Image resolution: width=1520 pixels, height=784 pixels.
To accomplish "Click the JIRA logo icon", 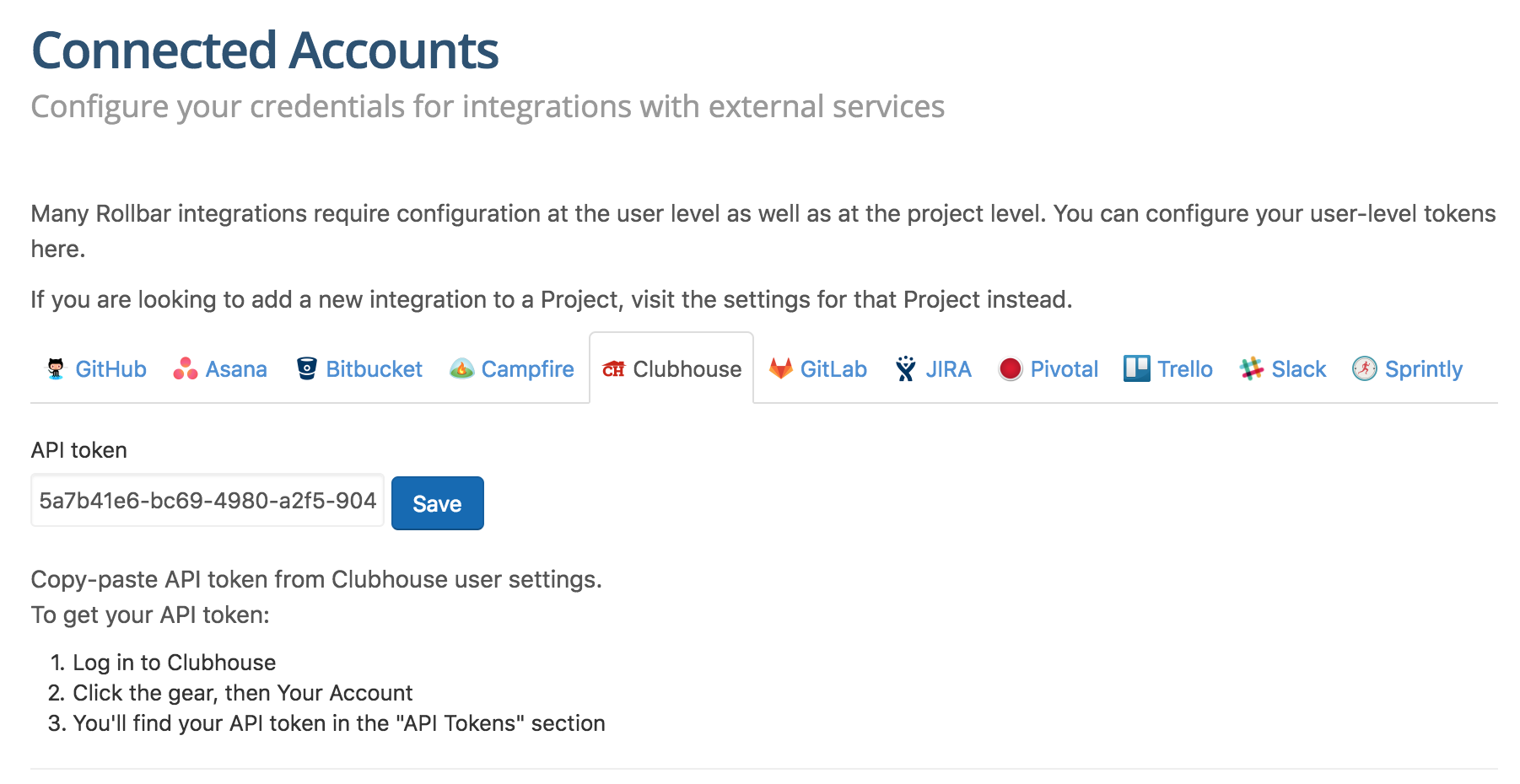I will point(906,369).
